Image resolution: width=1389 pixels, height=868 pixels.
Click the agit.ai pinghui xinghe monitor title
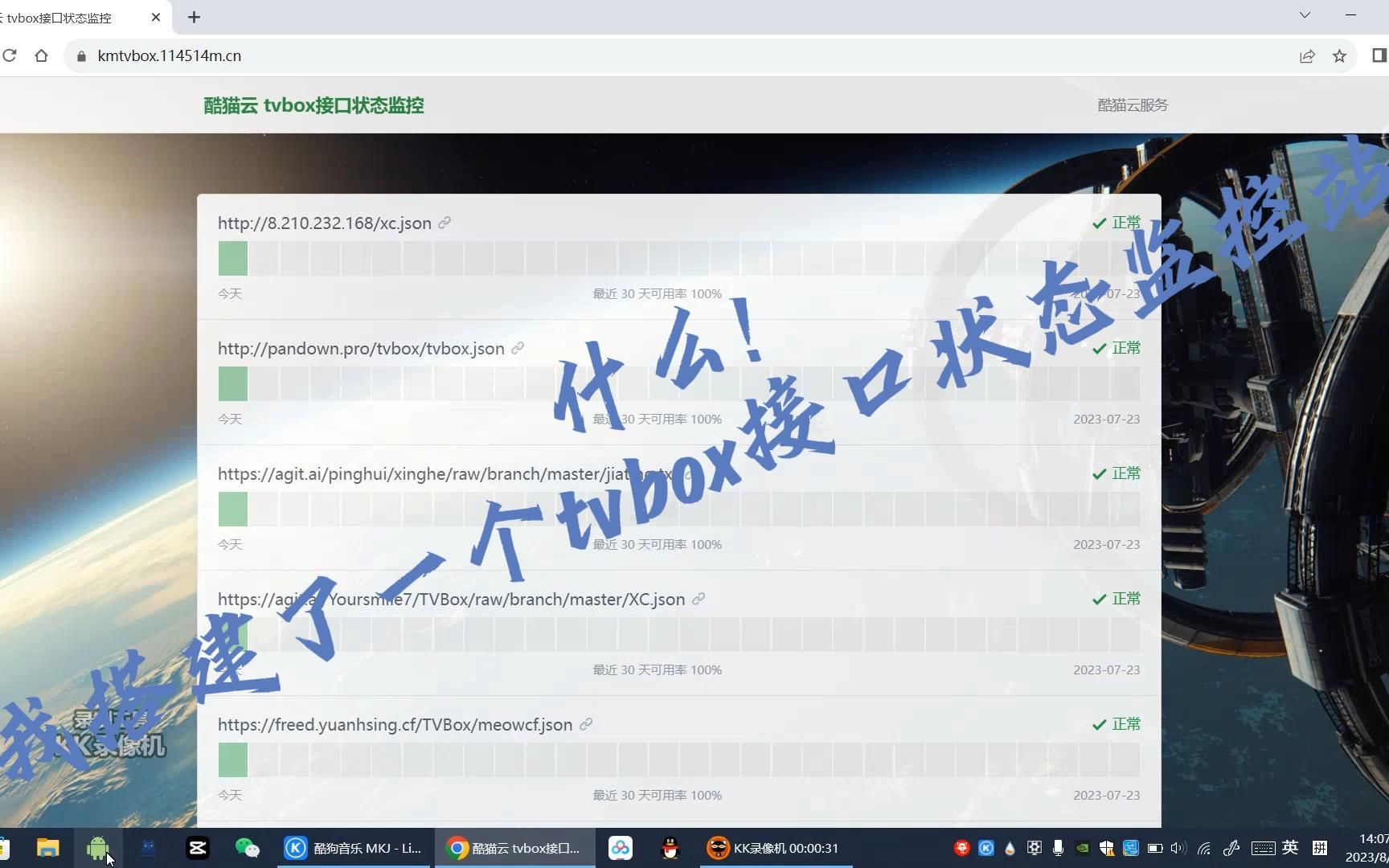[446, 474]
